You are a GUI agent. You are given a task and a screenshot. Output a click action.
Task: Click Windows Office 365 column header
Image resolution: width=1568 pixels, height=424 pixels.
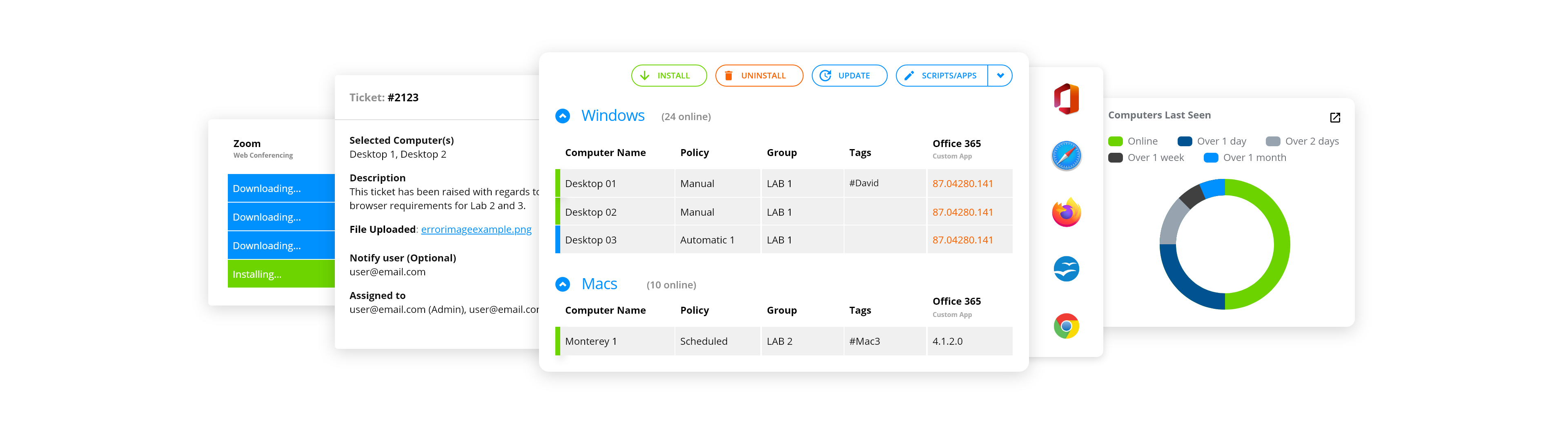click(x=956, y=144)
